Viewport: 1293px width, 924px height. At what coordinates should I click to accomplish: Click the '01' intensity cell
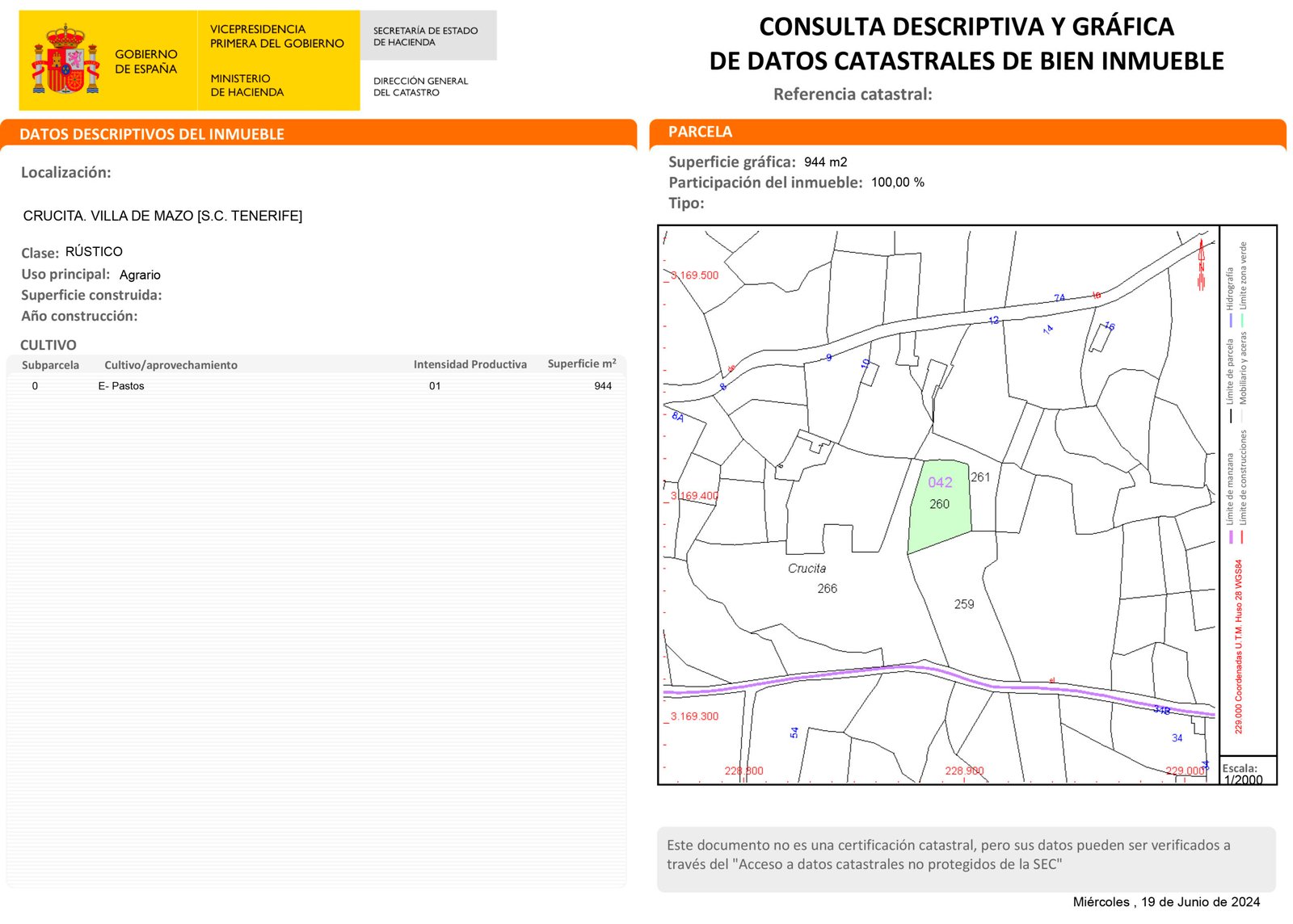(x=435, y=386)
